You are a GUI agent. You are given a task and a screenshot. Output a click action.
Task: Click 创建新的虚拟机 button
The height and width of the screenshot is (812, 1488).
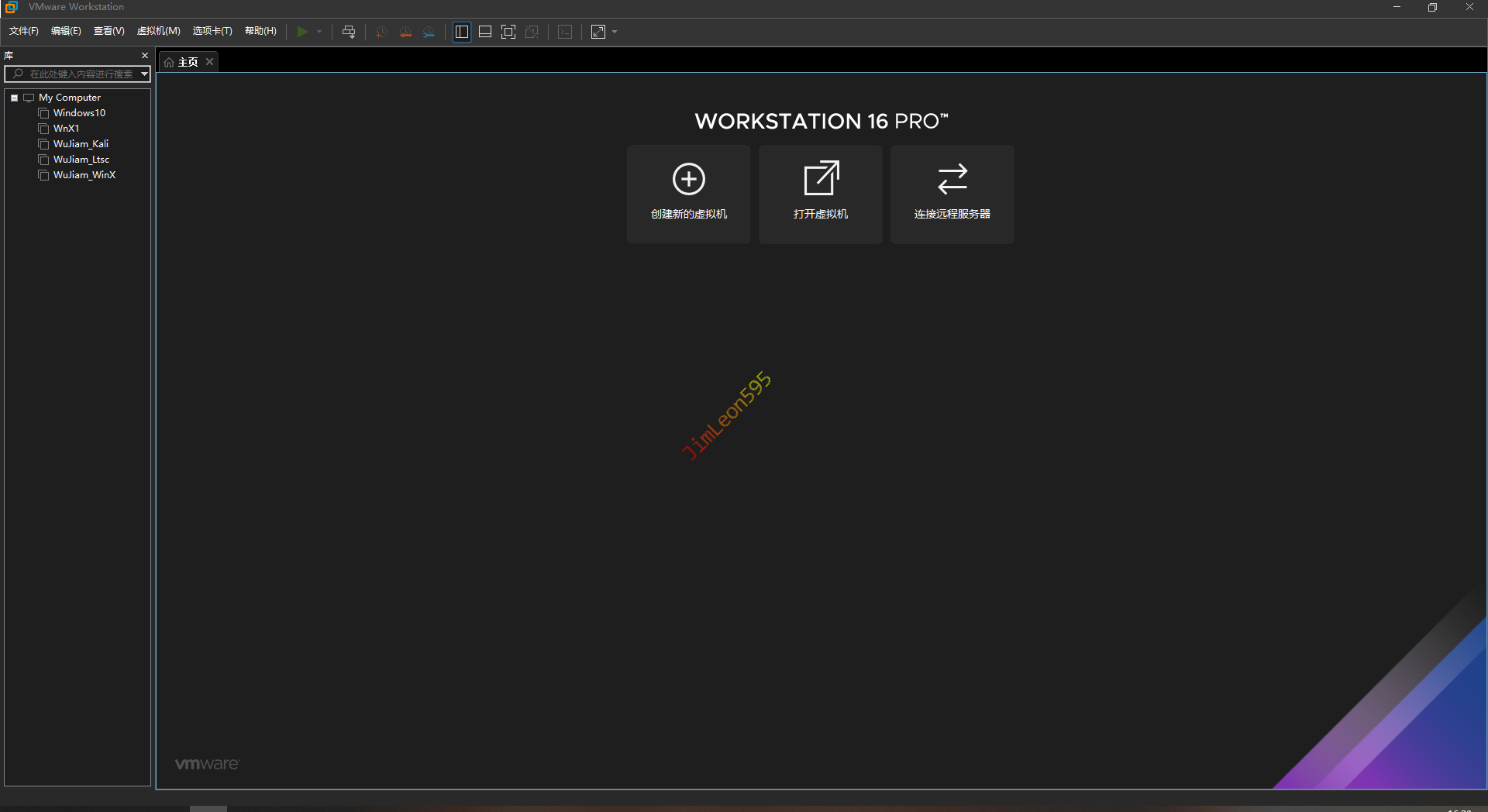click(x=688, y=194)
